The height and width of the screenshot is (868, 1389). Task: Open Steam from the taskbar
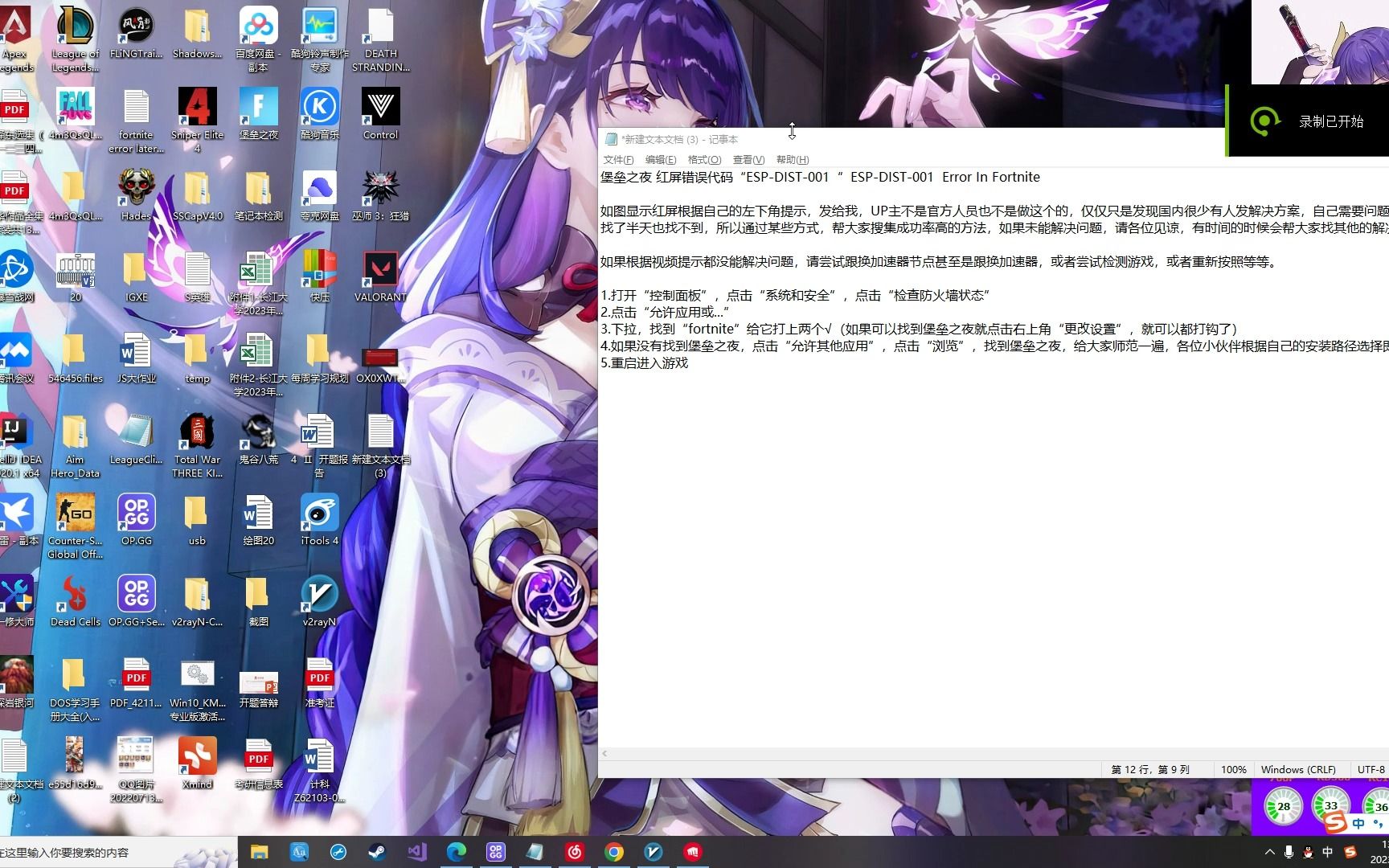tap(377, 852)
